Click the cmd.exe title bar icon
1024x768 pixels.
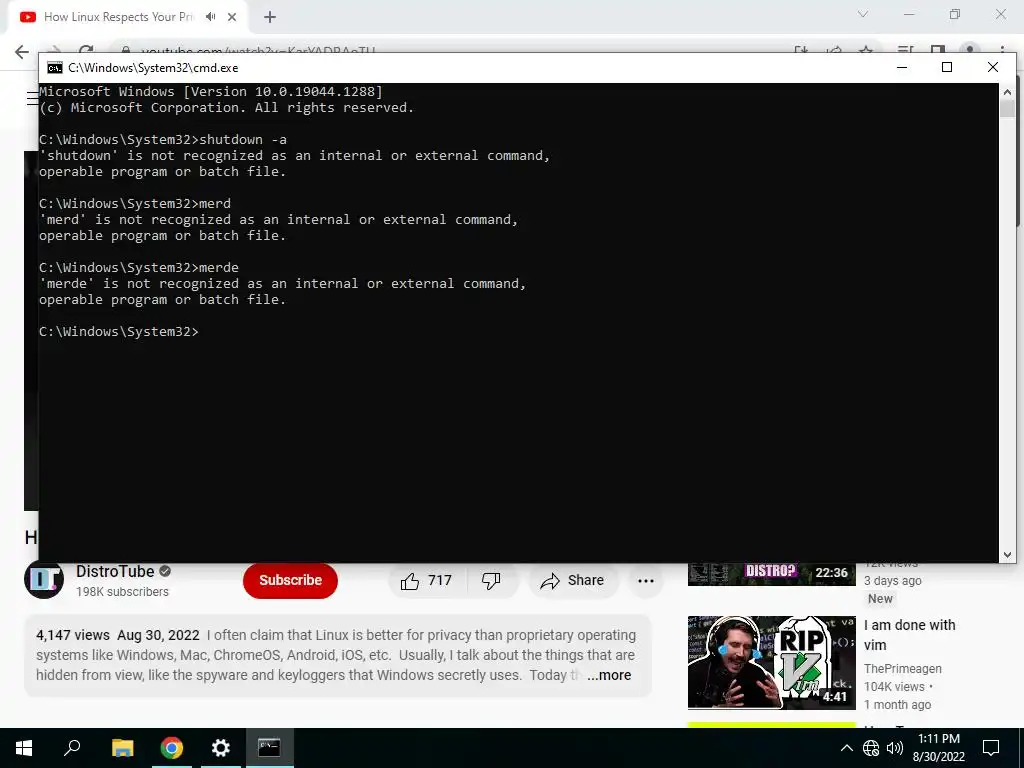click(55, 68)
